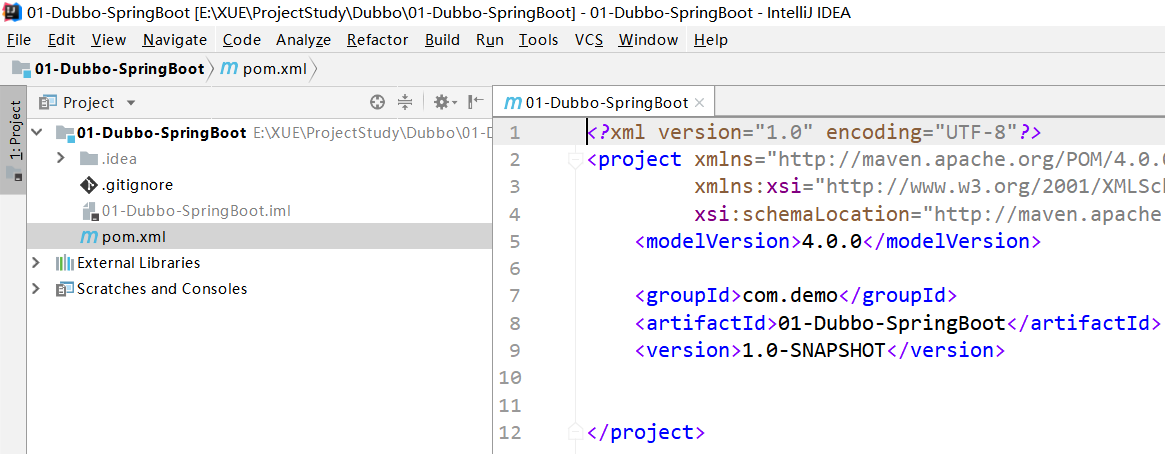The width and height of the screenshot is (1165, 454).
Task: Select Scratches and Consoles in the tree
Action: (162, 289)
